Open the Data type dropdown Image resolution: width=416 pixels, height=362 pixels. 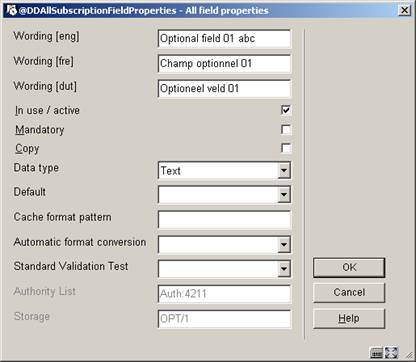tap(284, 170)
